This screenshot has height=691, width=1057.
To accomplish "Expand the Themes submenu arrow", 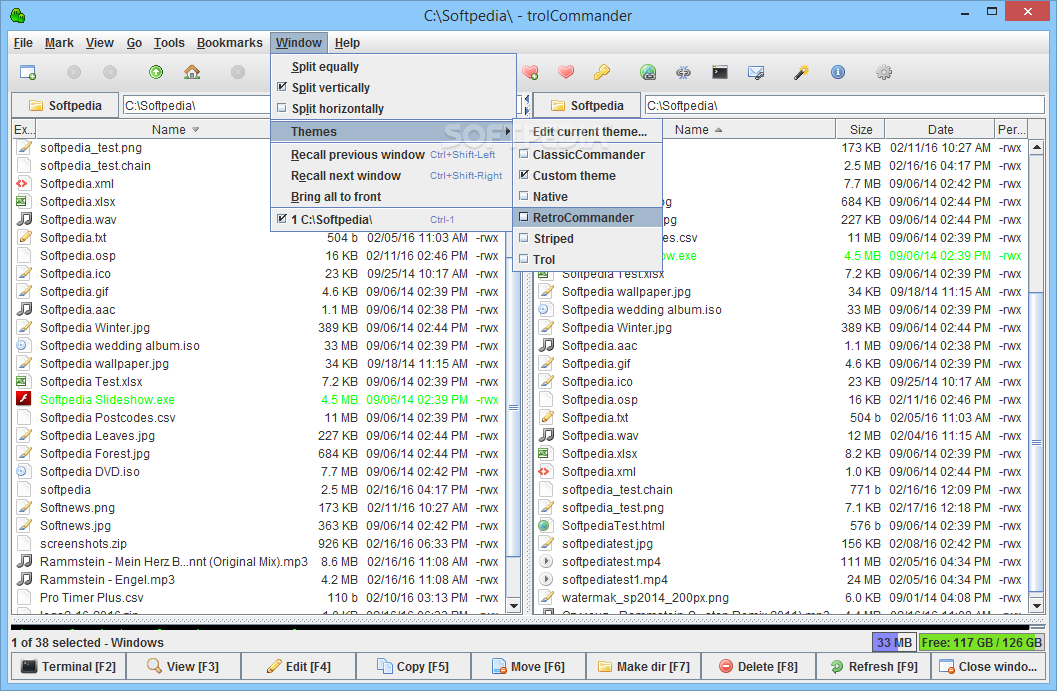I will [x=508, y=131].
